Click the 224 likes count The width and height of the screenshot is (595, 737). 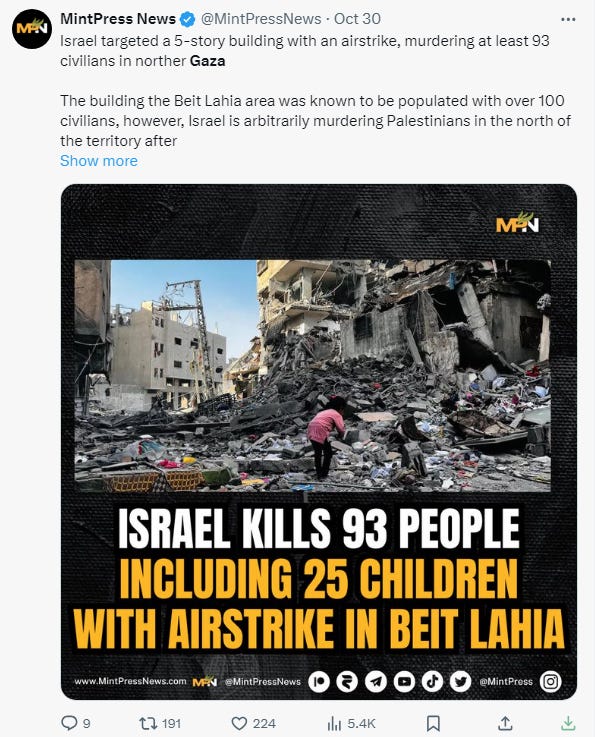pyautogui.click(x=264, y=723)
